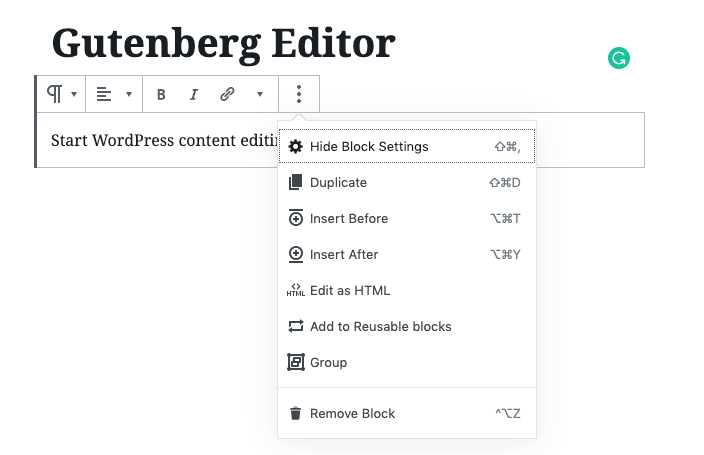Expand the block type switcher arrow
704x455 pixels.
tap(74, 94)
